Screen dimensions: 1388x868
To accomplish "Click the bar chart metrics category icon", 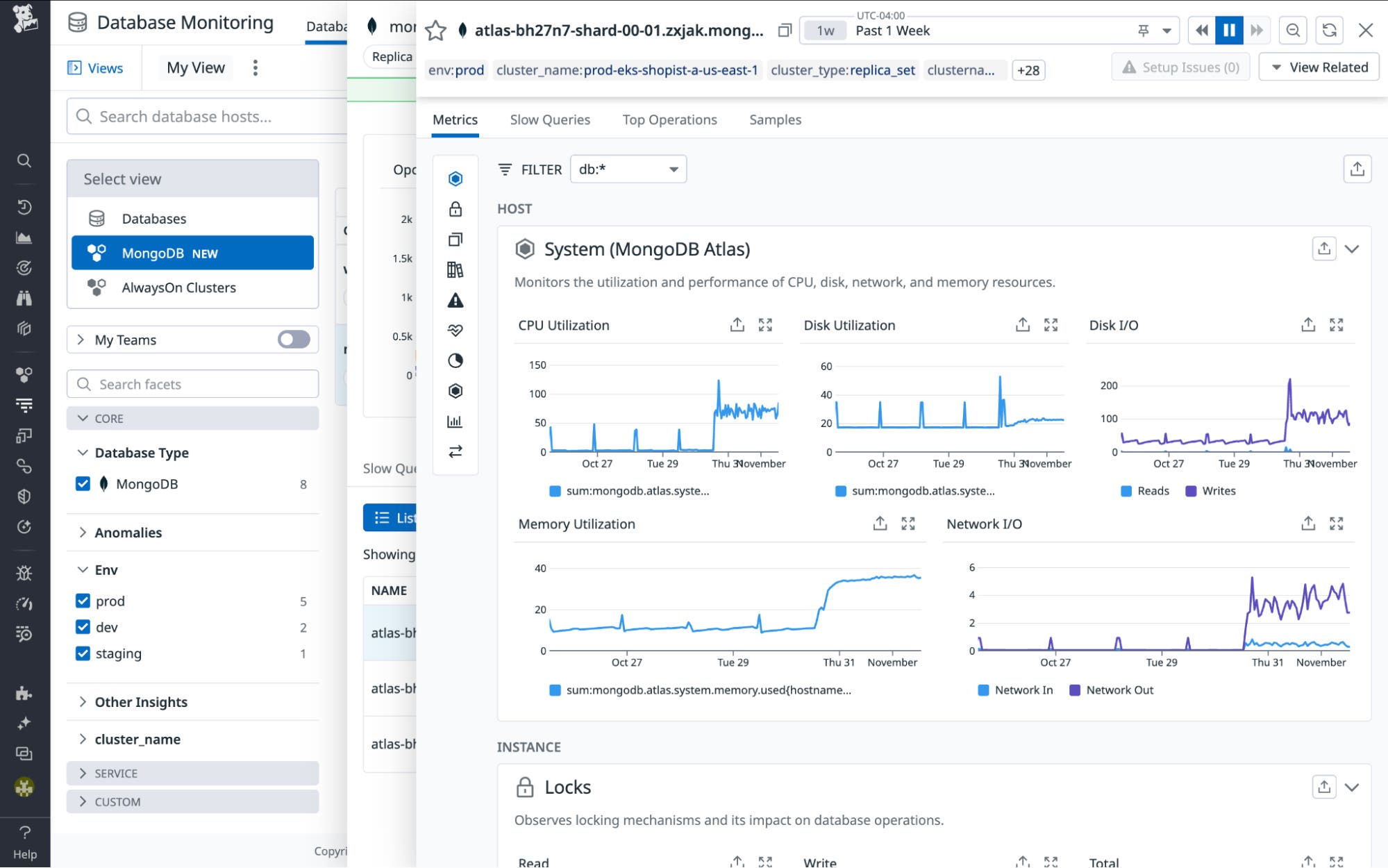I will [x=455, y=421].
